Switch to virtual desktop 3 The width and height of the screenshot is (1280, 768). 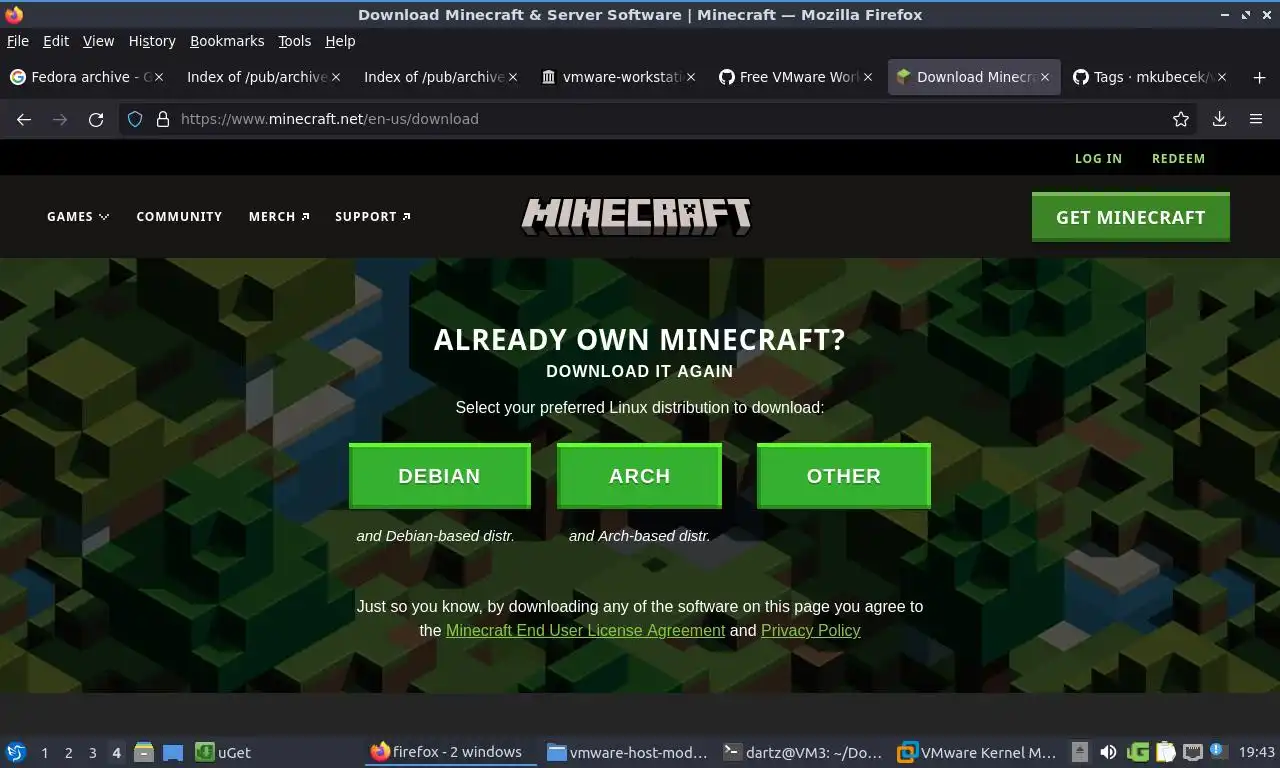(92, 752)
